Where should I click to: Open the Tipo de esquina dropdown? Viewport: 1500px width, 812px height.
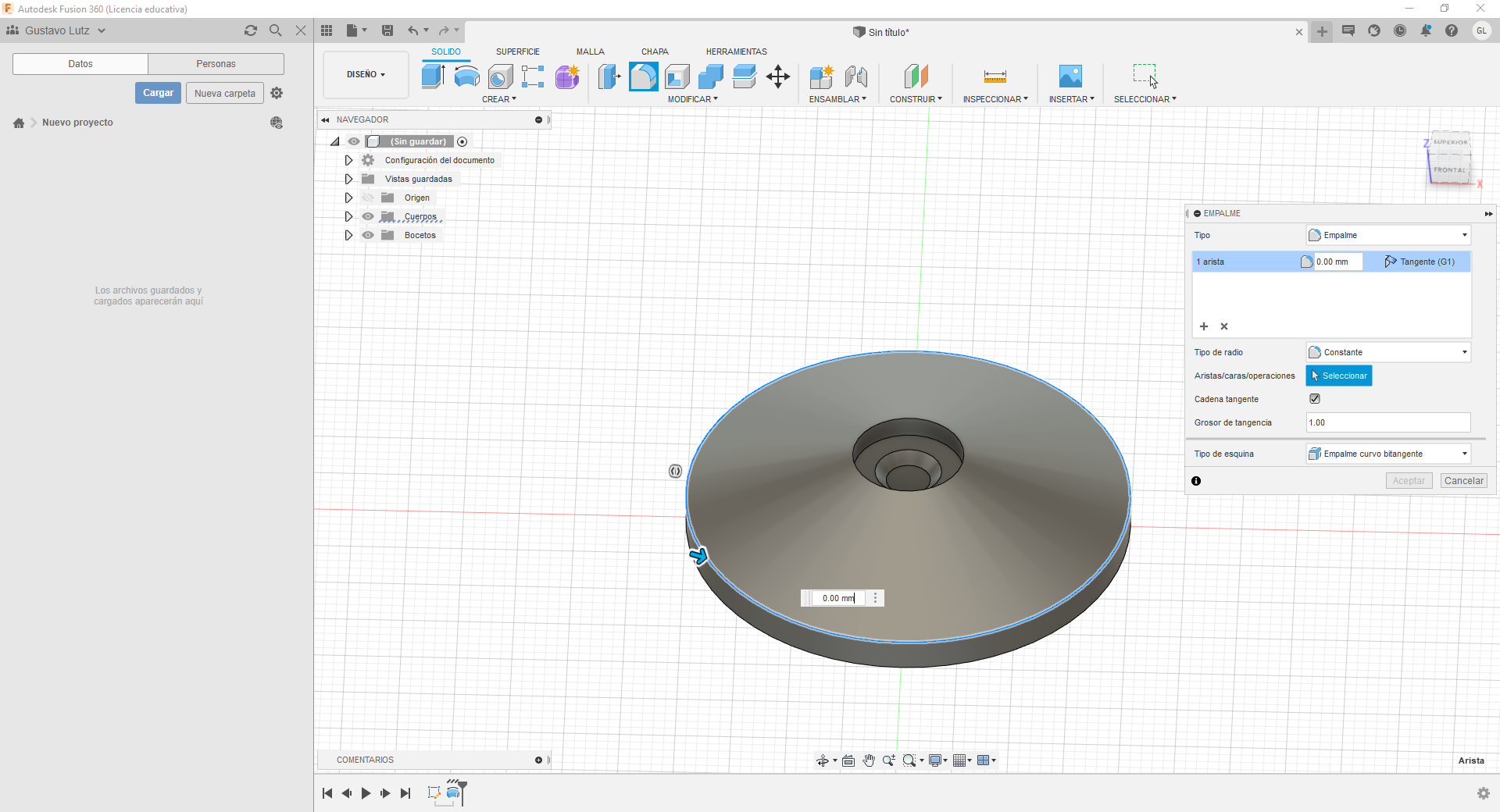click(x=1388, y=454)
